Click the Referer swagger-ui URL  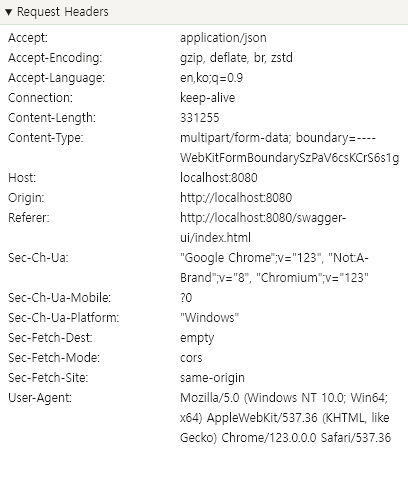263,228
